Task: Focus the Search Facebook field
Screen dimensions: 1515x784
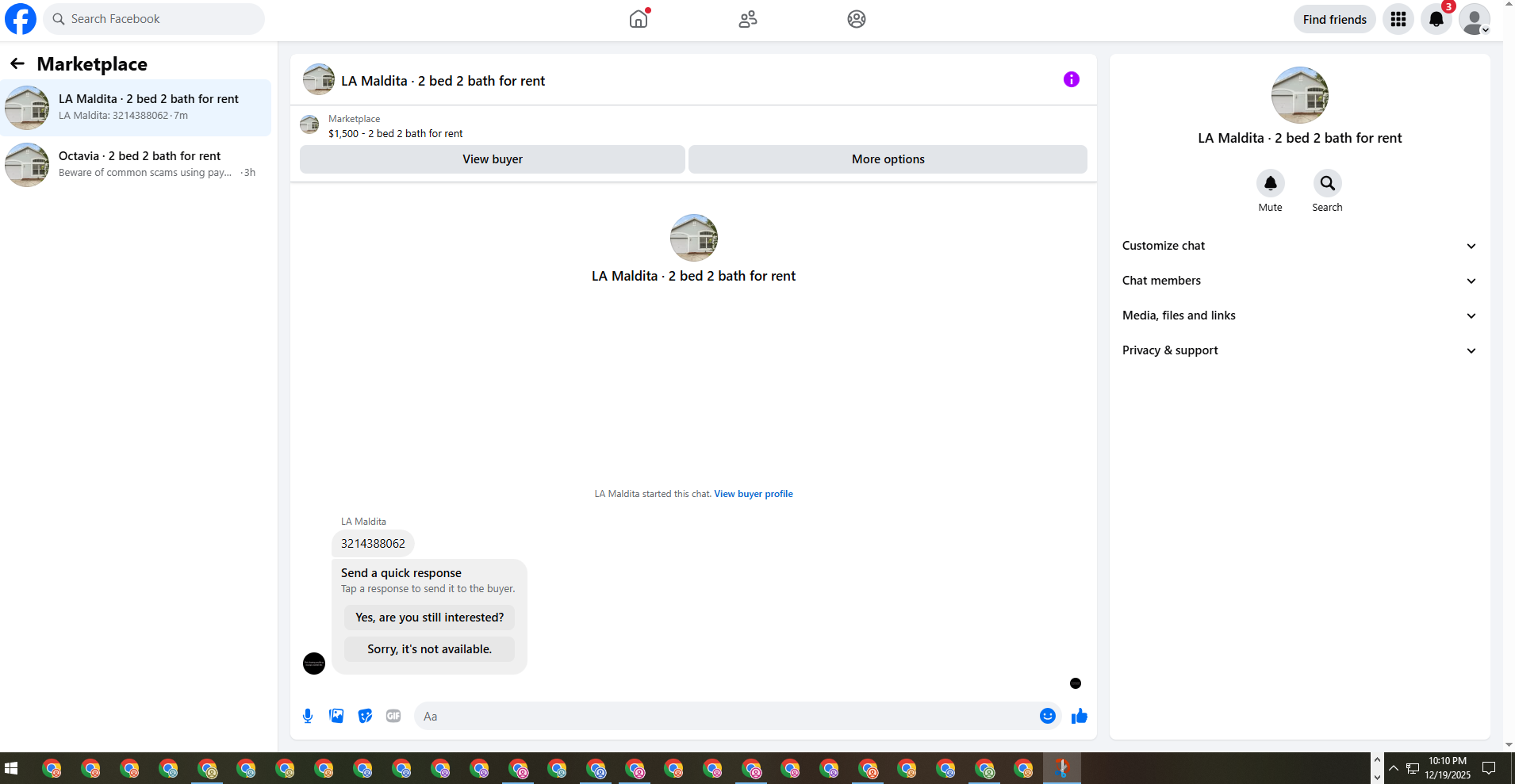Action: point(154,19)
